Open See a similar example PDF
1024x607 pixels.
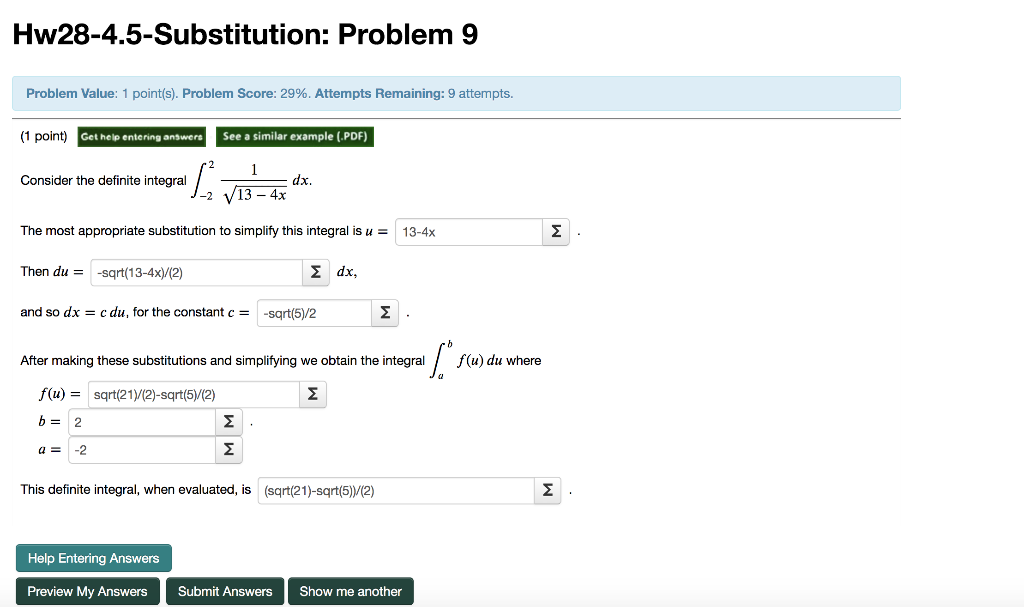[x=294, y=136]
